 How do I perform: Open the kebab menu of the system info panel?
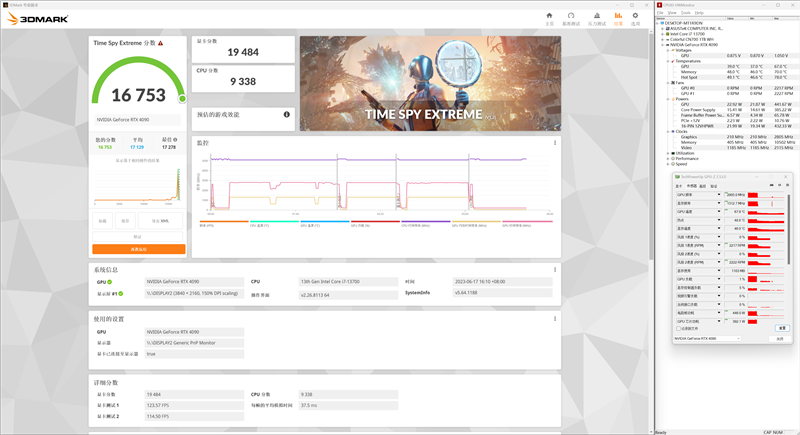point(555,269)
